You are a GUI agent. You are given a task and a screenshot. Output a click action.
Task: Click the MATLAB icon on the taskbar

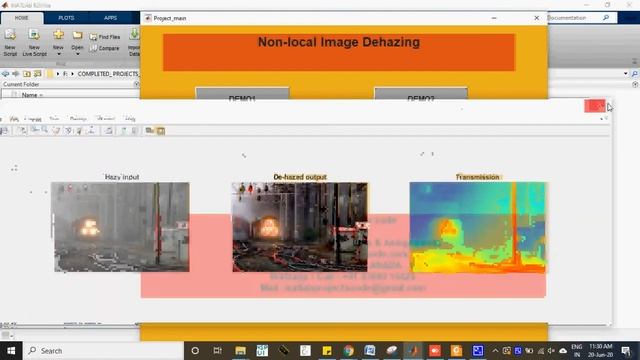click(413, 351)
